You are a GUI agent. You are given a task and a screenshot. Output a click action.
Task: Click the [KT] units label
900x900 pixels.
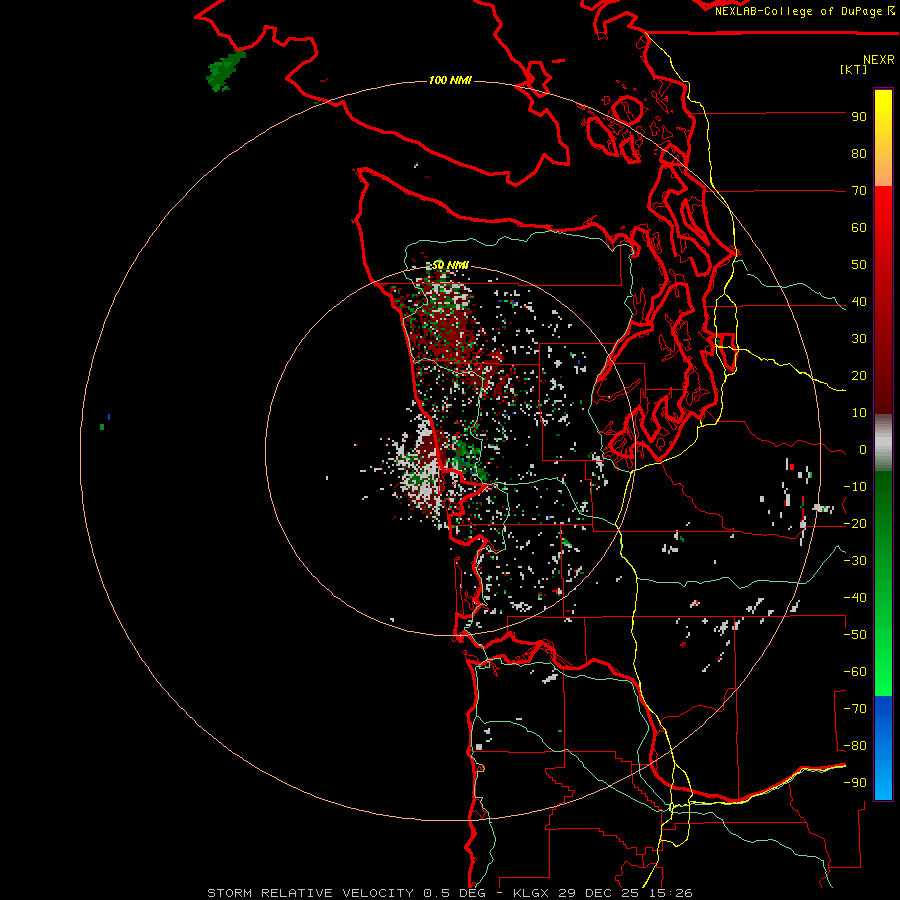click(853, 69)
